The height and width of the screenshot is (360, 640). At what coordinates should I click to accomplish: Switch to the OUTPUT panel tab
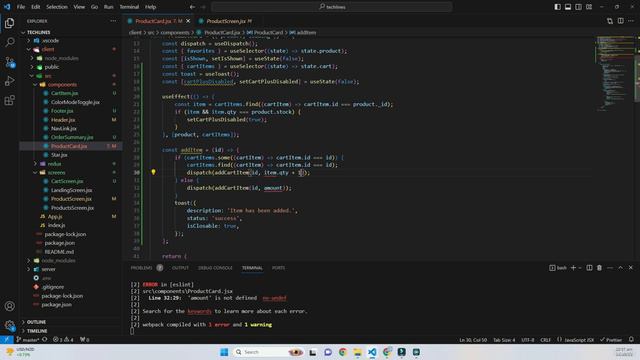[x=180, y=268]
